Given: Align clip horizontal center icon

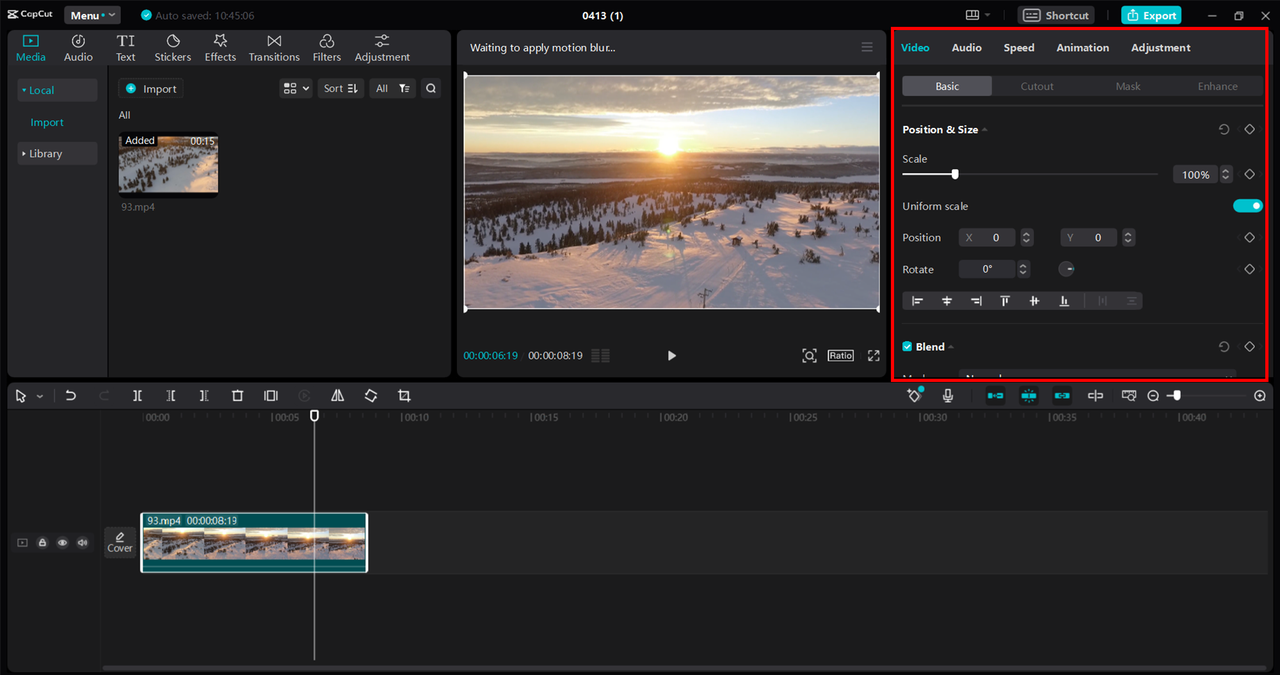Looking at the screenshot, I should point(947,301).
